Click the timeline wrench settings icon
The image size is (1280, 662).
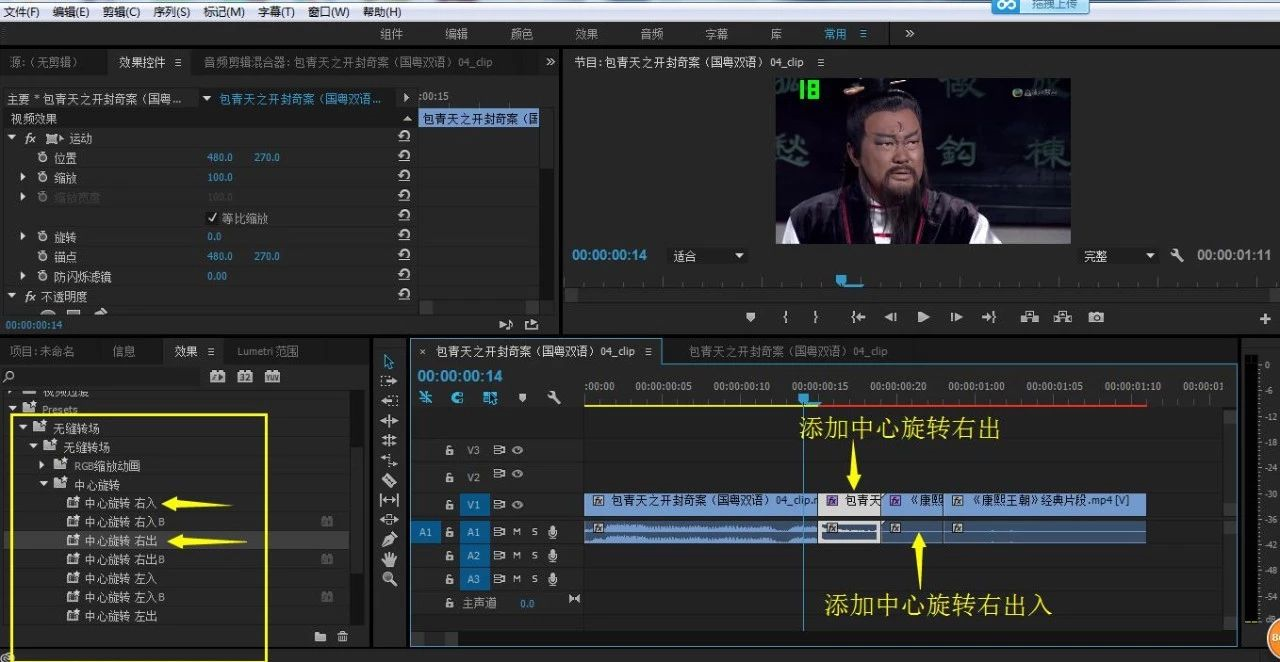tap(554, 397)
